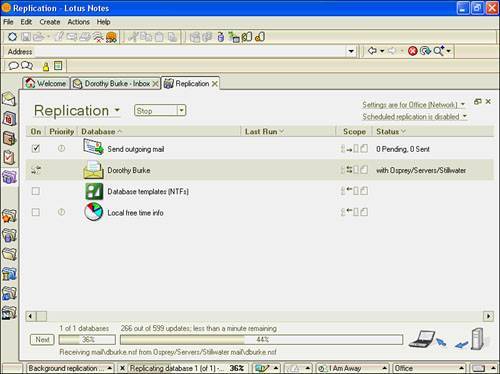Open the Back button history dropdown
The width and height of the screenshot is (500, 374).
(382, 51)
